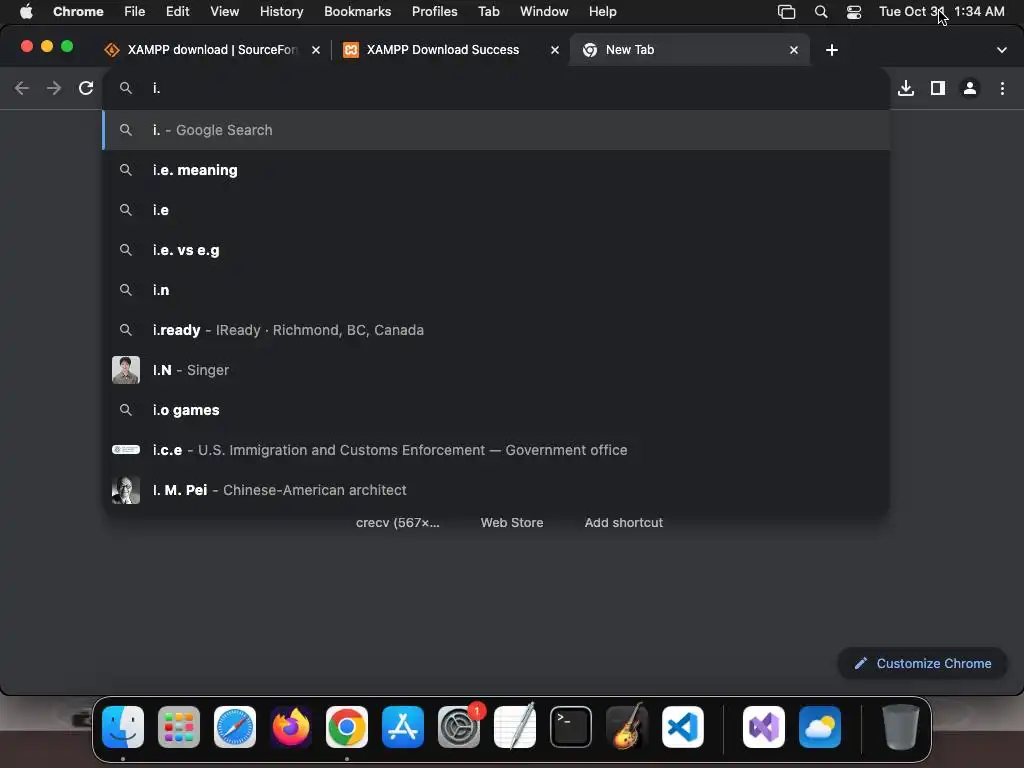This screenshot has width=1024, height=768.
Task: Open Launchpad from the Dock
Action: pos(179,727)
